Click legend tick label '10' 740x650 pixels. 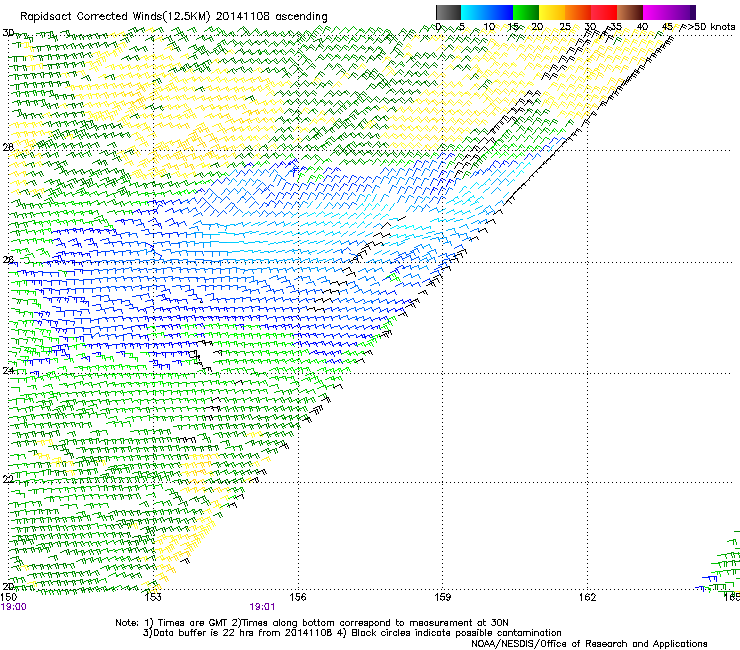click(x=489, y=27)
